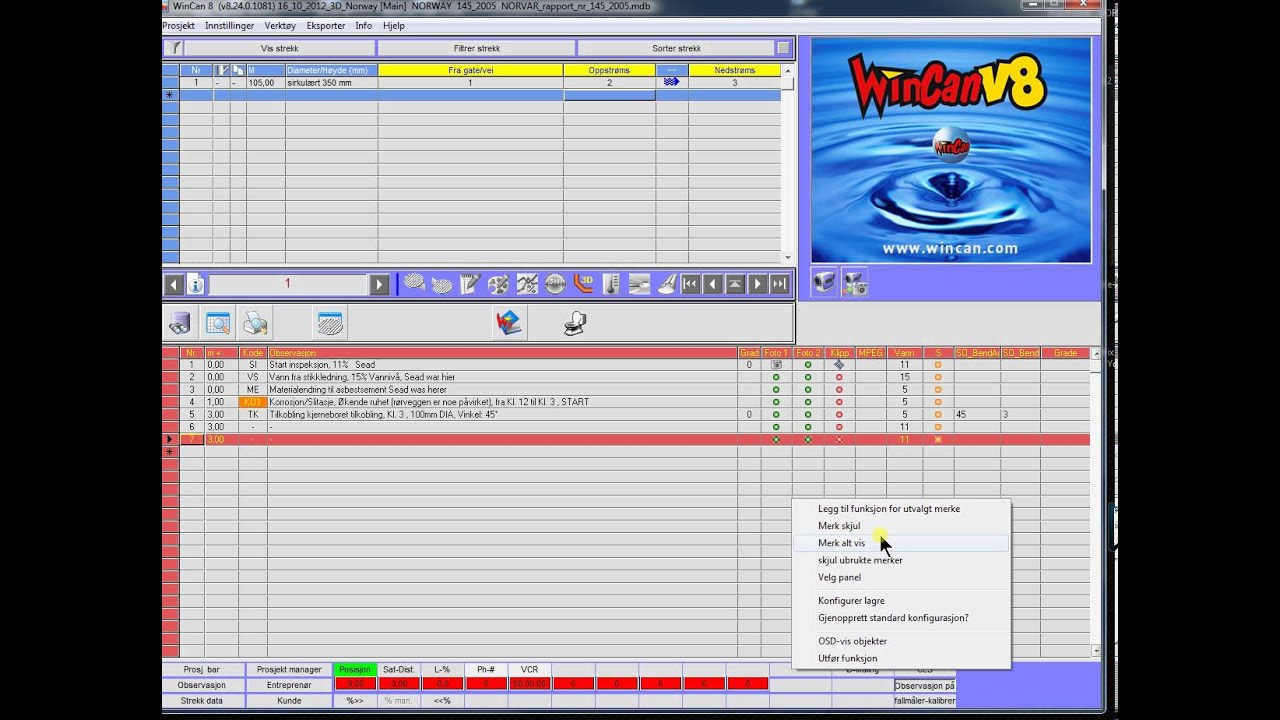
Task: Open the percent graph icon
Action: point(526,285)
